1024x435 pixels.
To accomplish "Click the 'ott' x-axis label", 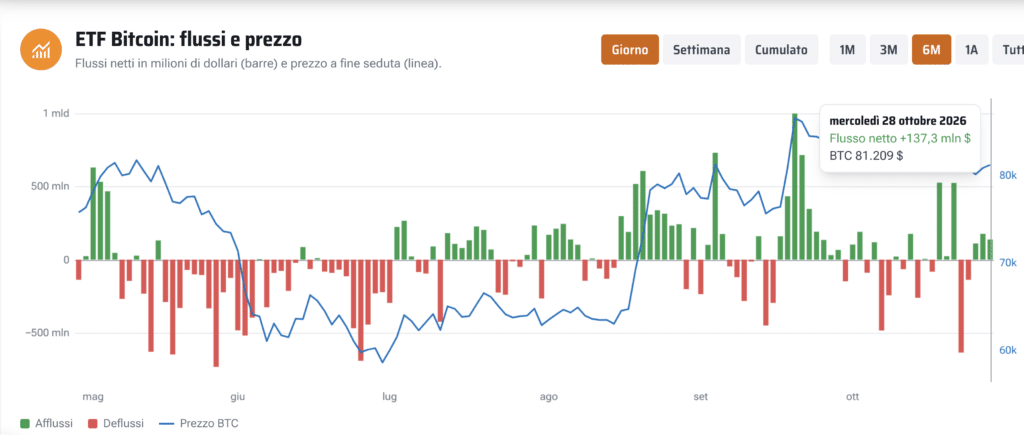I will point(852,396).
